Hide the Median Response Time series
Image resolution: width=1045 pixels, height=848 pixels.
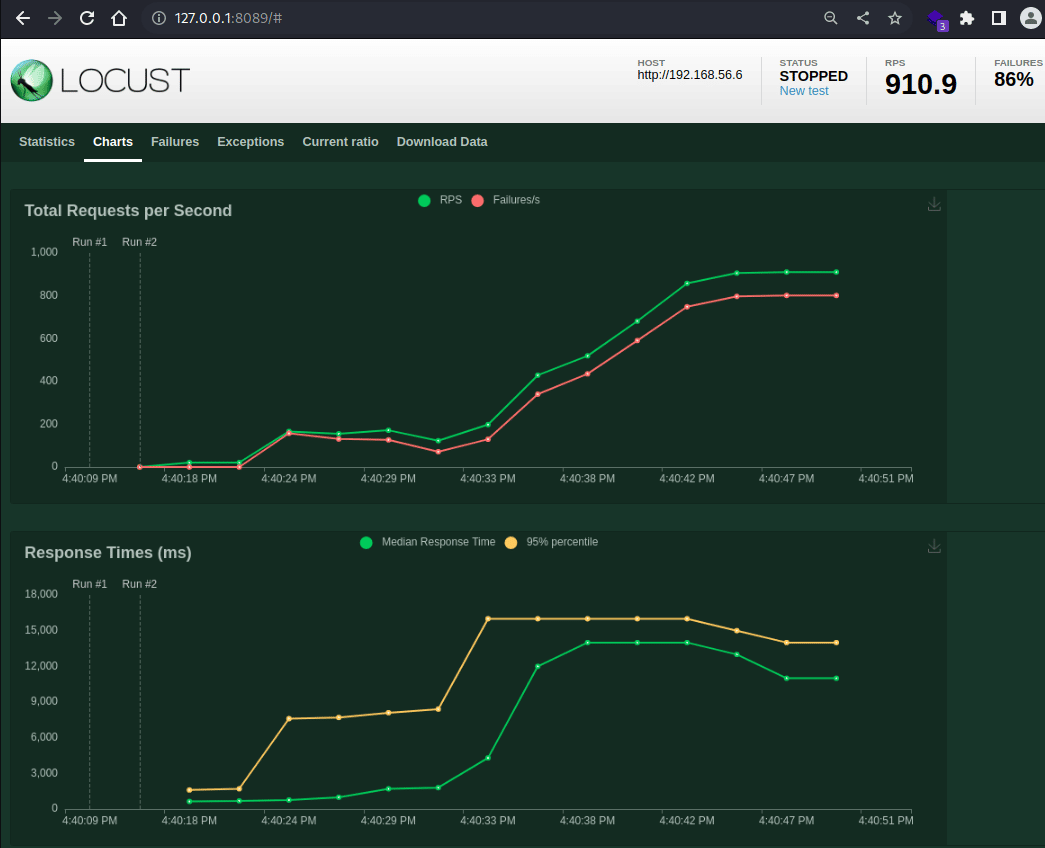point(366,542)
